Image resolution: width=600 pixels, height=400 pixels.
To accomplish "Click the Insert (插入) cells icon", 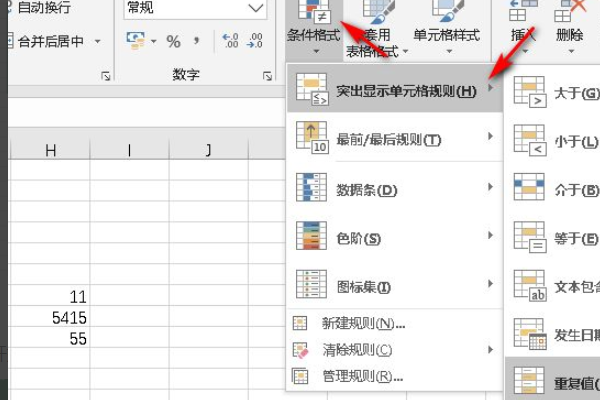I will pyautogui.click(x=523, y=11).
